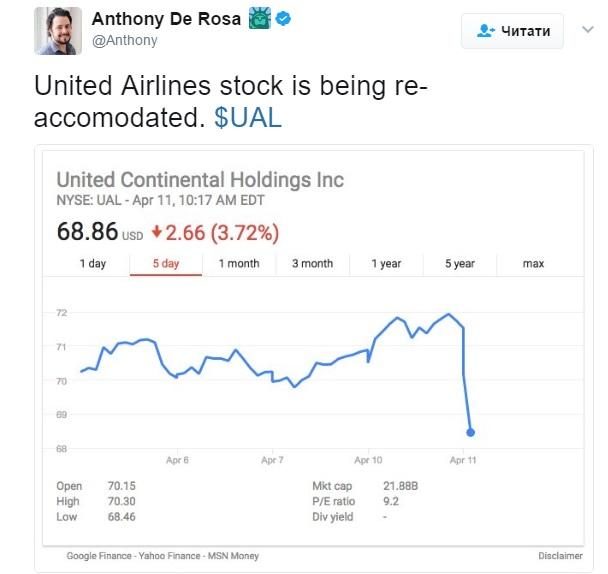Click the Читати follow button
Viewport: 608px width, 574px height.
[x=514, y=31]
